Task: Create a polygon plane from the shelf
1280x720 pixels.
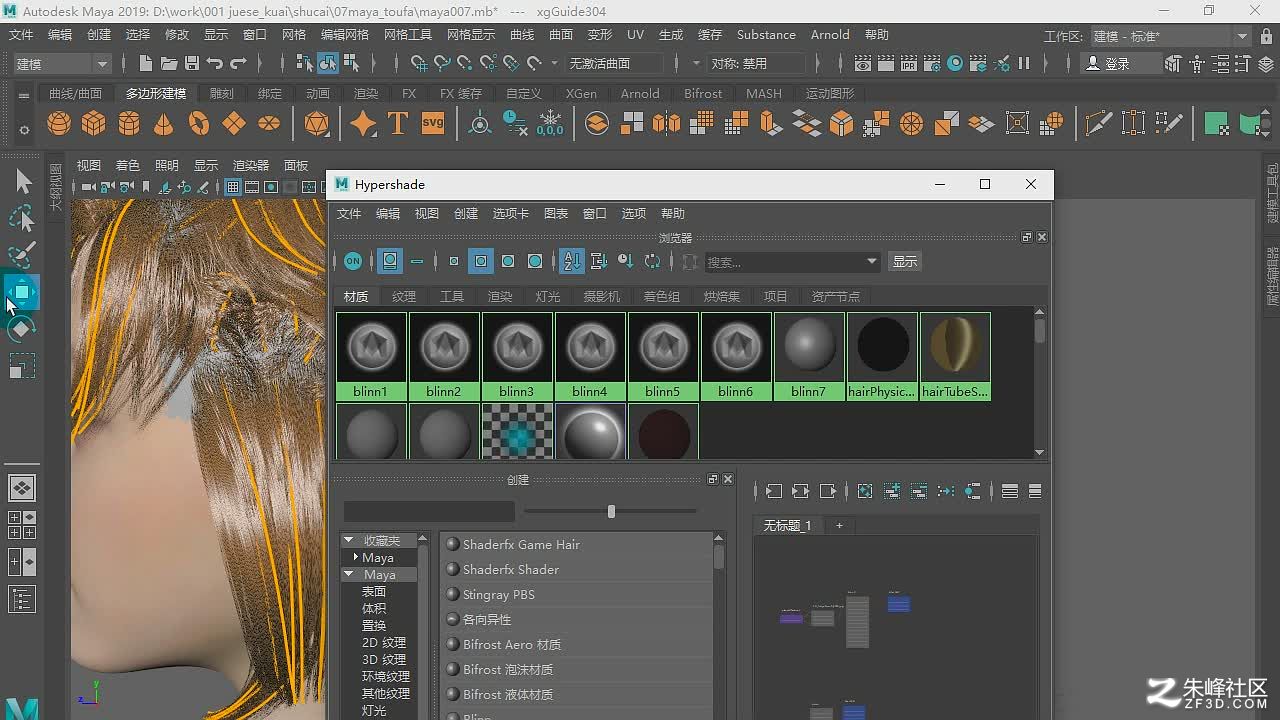Action: [x=234, y=124]
